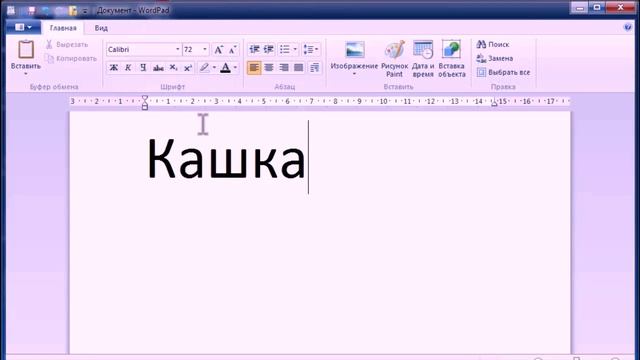The width and height of the screenshot is (640, 360).
Task: Open WordPad help question mark icon
Action: [628, 27]
